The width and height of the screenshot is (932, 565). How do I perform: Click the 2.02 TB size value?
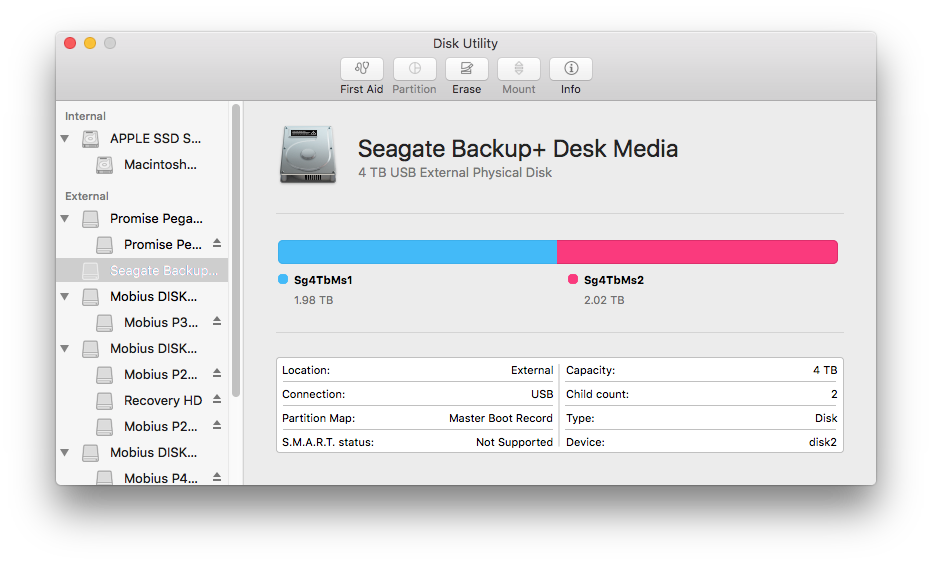(604, 300)
